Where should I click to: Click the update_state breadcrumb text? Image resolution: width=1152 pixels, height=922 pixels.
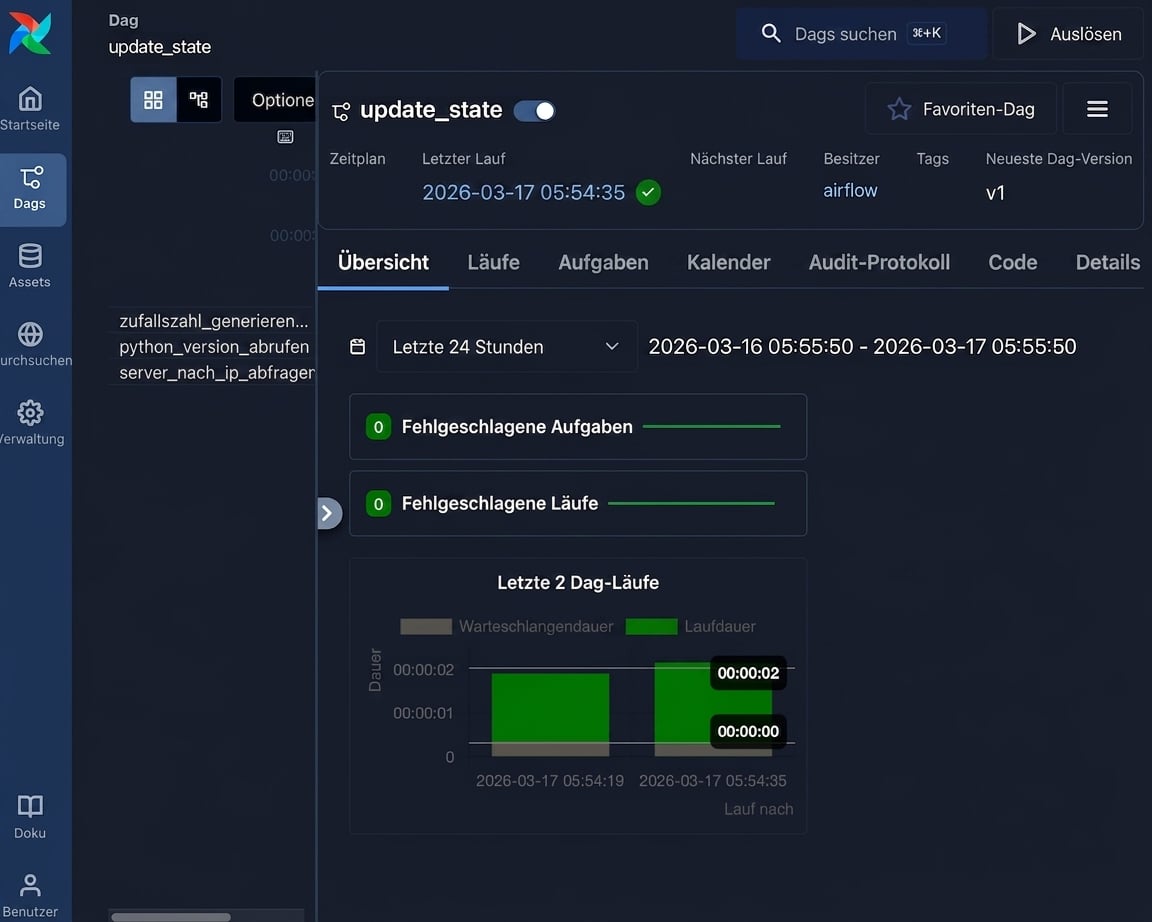159,47
